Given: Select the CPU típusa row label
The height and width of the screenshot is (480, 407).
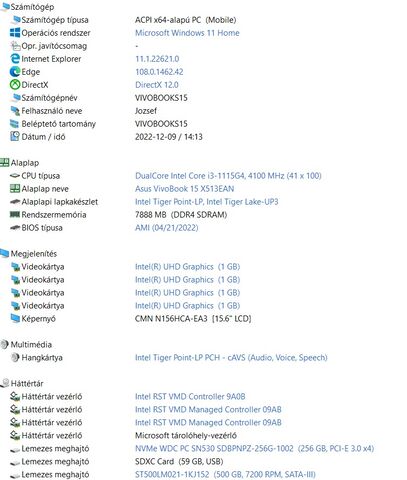Looking at the screenshot, I should (41, 176).
